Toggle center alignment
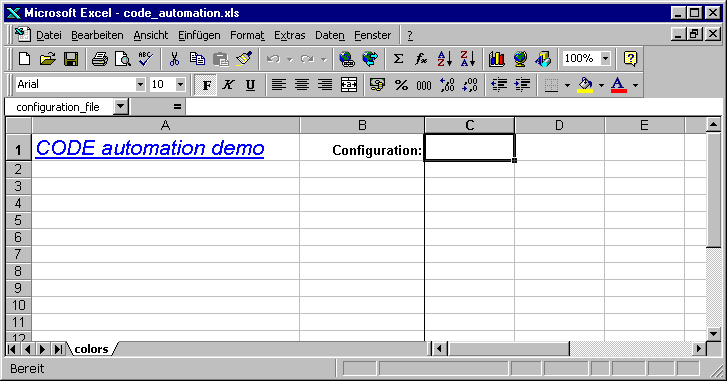The width and height of the screenshot is (727, 381). pyautogui.click(x=302, y=85)
